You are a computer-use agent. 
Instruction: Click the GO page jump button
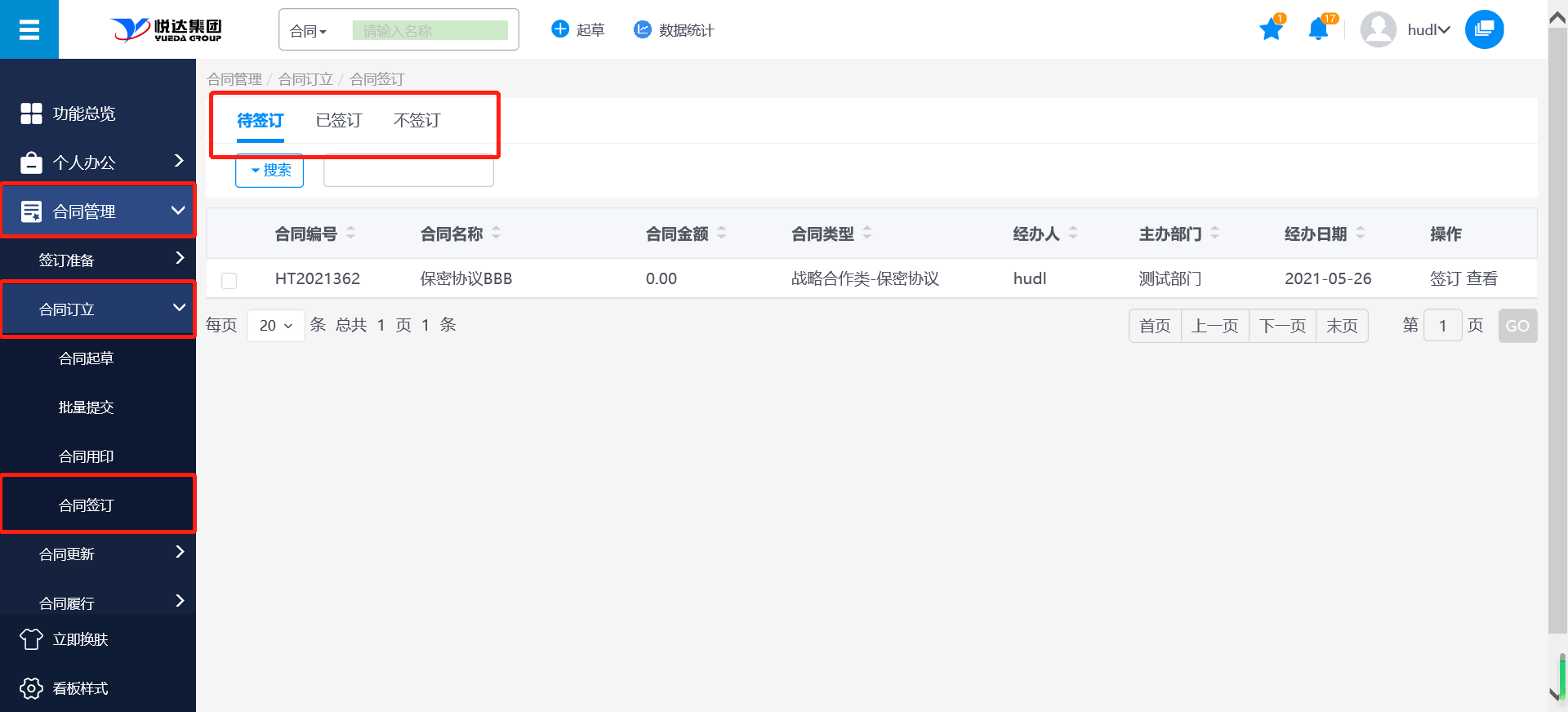click(x=1517, y=326)
